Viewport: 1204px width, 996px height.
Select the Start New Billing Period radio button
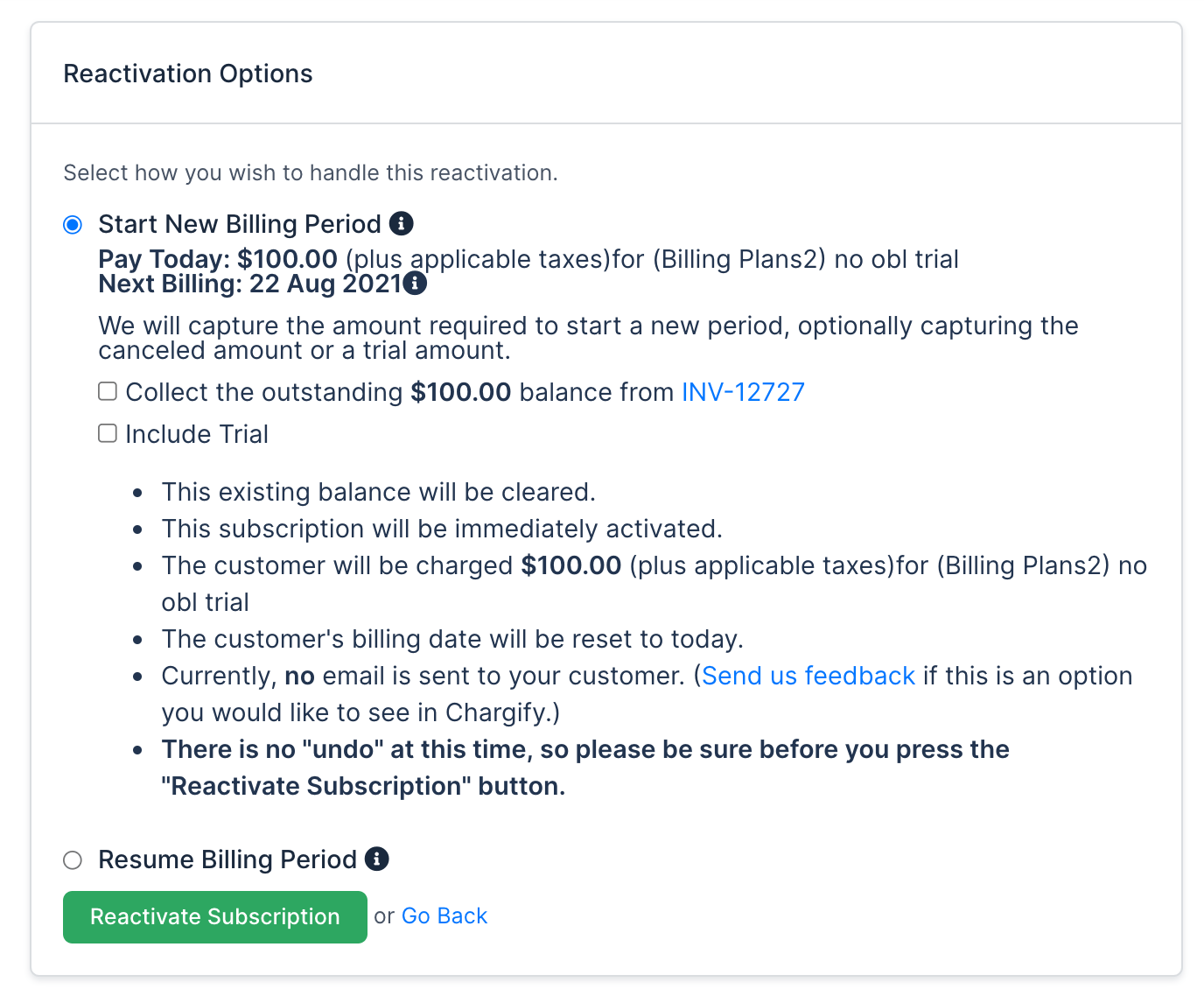73,225
